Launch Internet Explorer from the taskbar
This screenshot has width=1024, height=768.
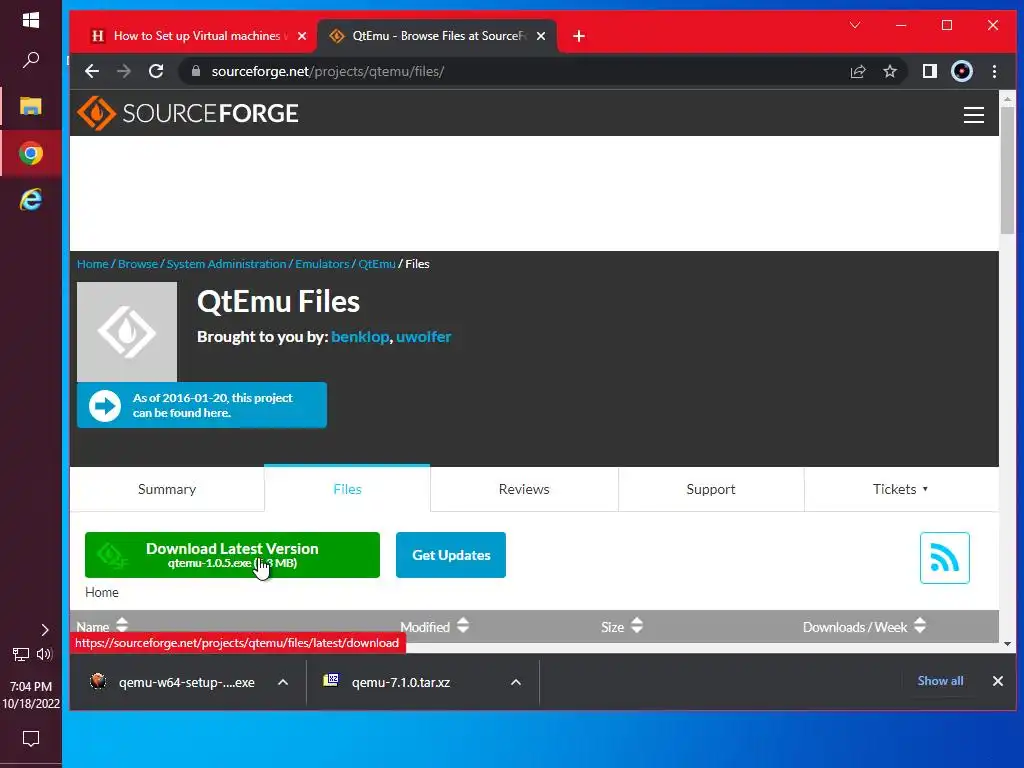31,199
